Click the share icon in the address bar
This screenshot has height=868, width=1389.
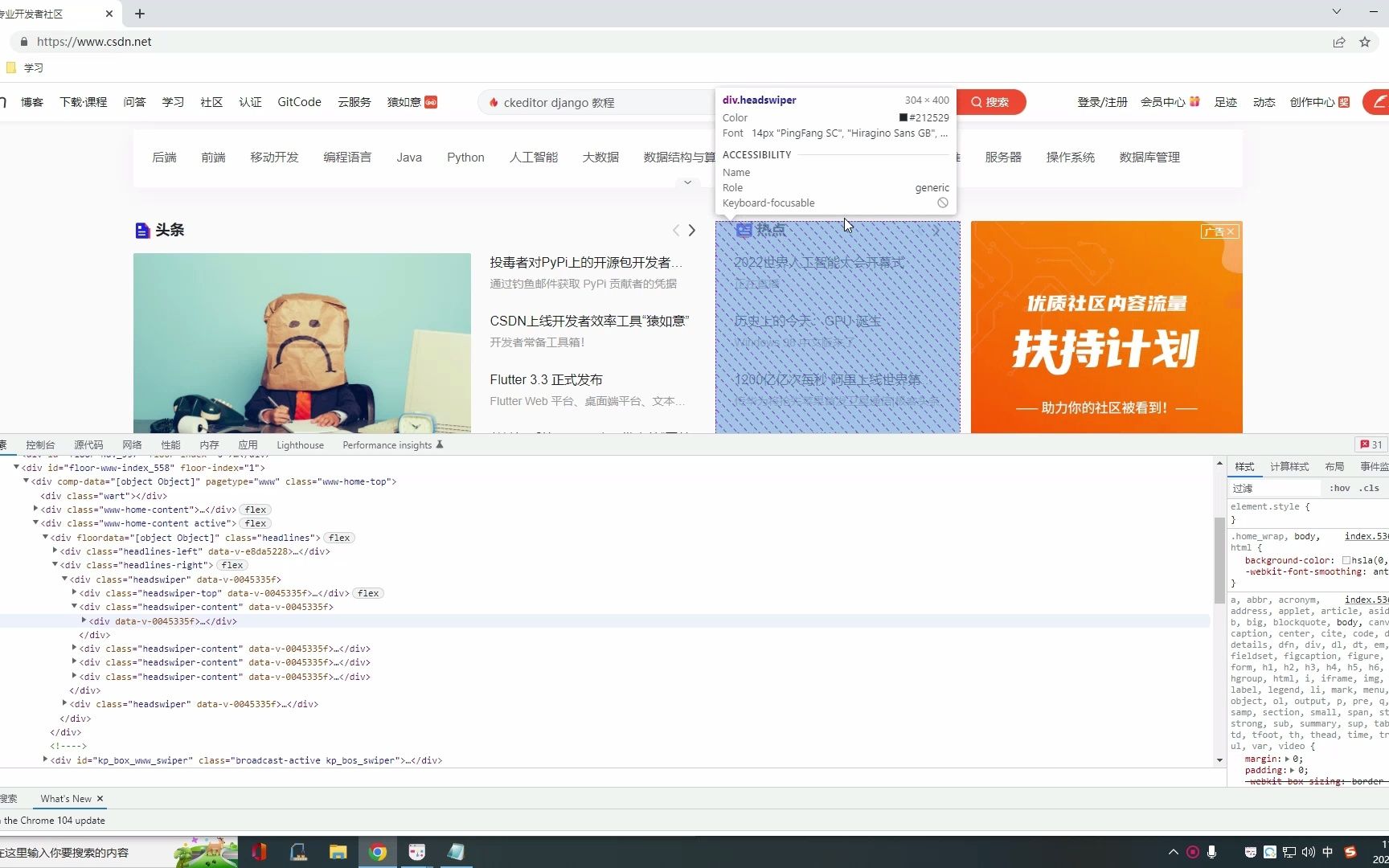tap(1338, 42)
